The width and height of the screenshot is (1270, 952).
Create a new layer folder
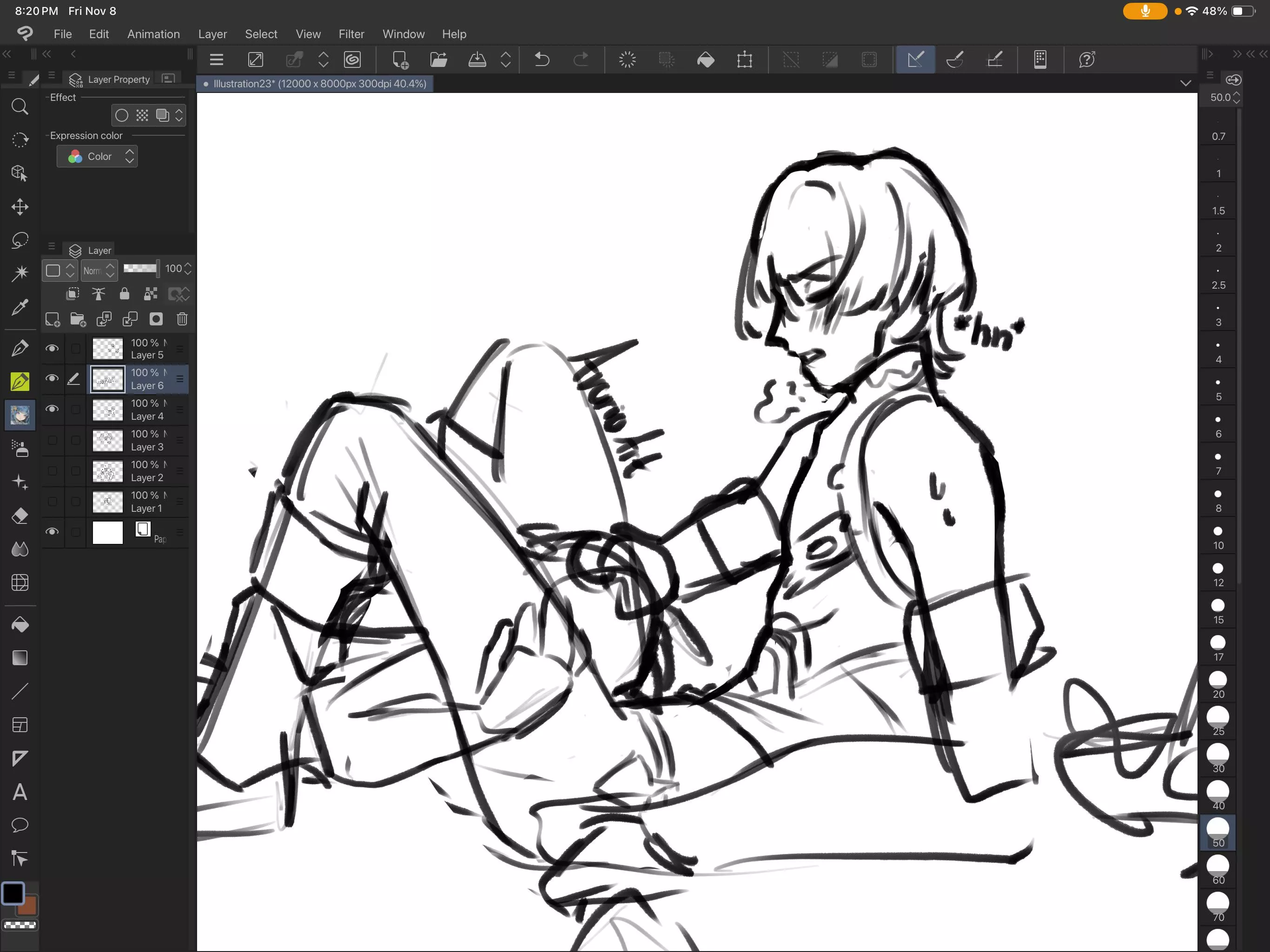[78, 319]
